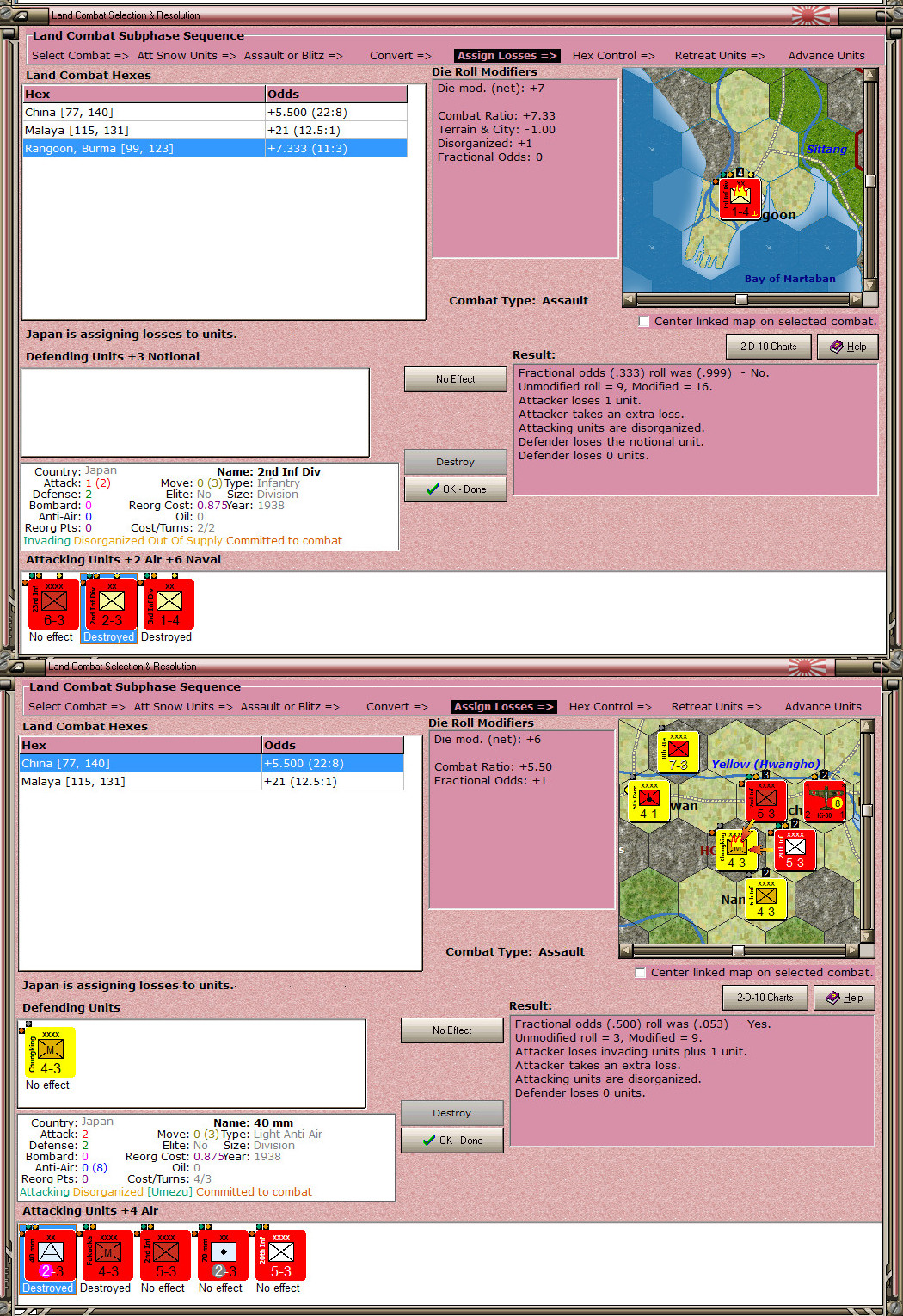Click Att Snow Units step, top window
The height and width of the screenshot is (1316, 903).
pos(187,55)
